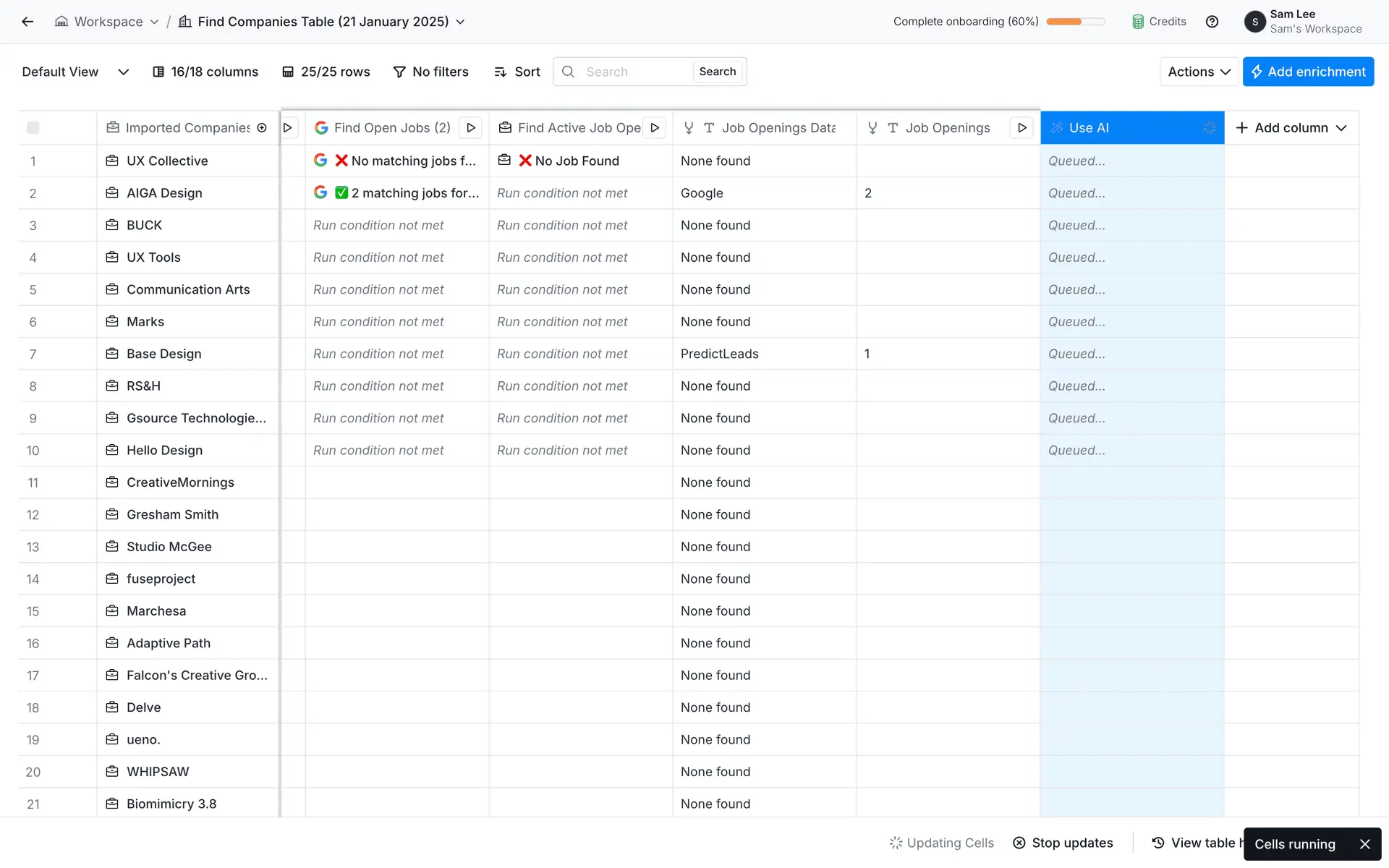Screen dimensions: 1389x868
Task: Click the Add enrichment button
Action: [1308, 72]
